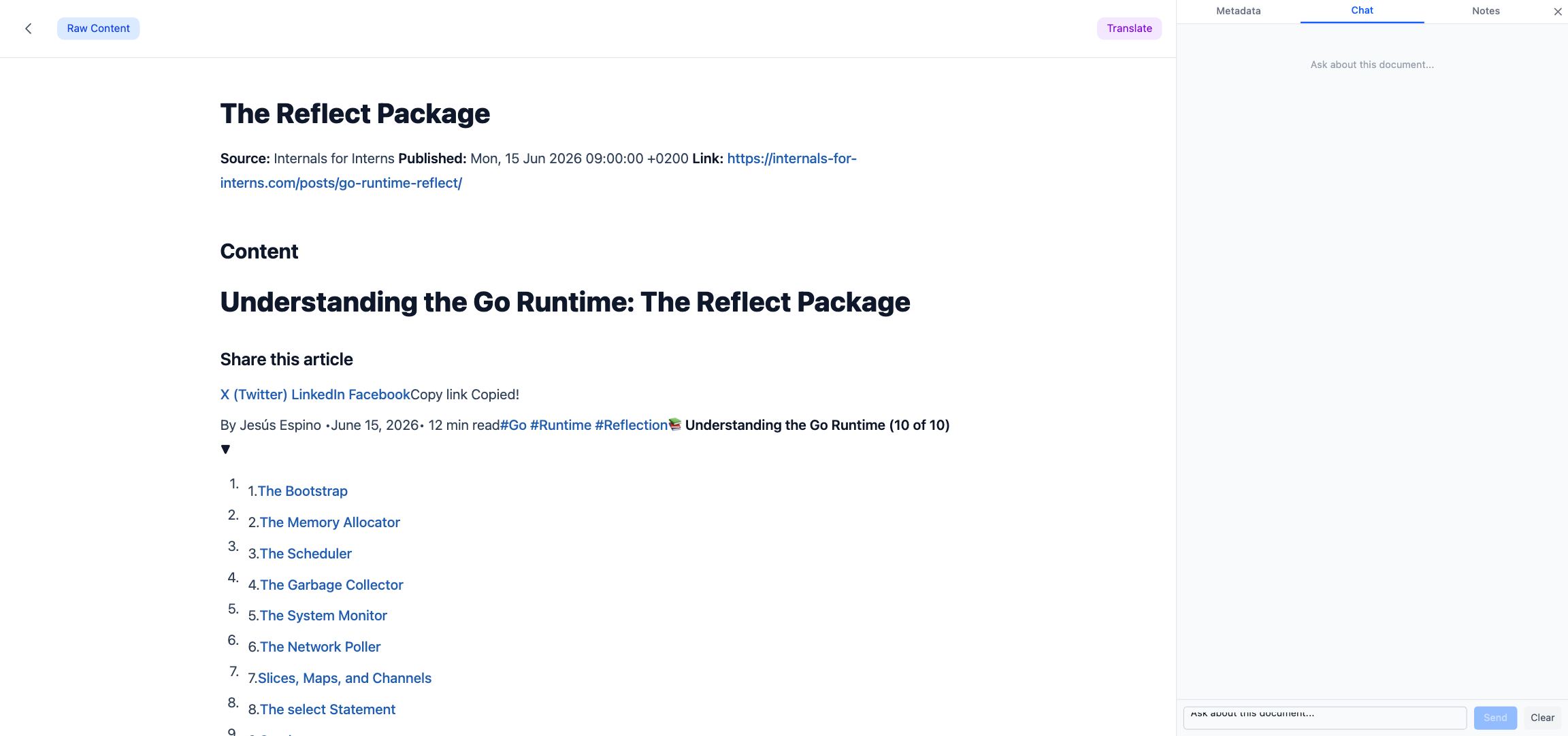The image size is (1568, 736).
Task: Clear the chat conversation
Action: click(x=1542, y=718)
